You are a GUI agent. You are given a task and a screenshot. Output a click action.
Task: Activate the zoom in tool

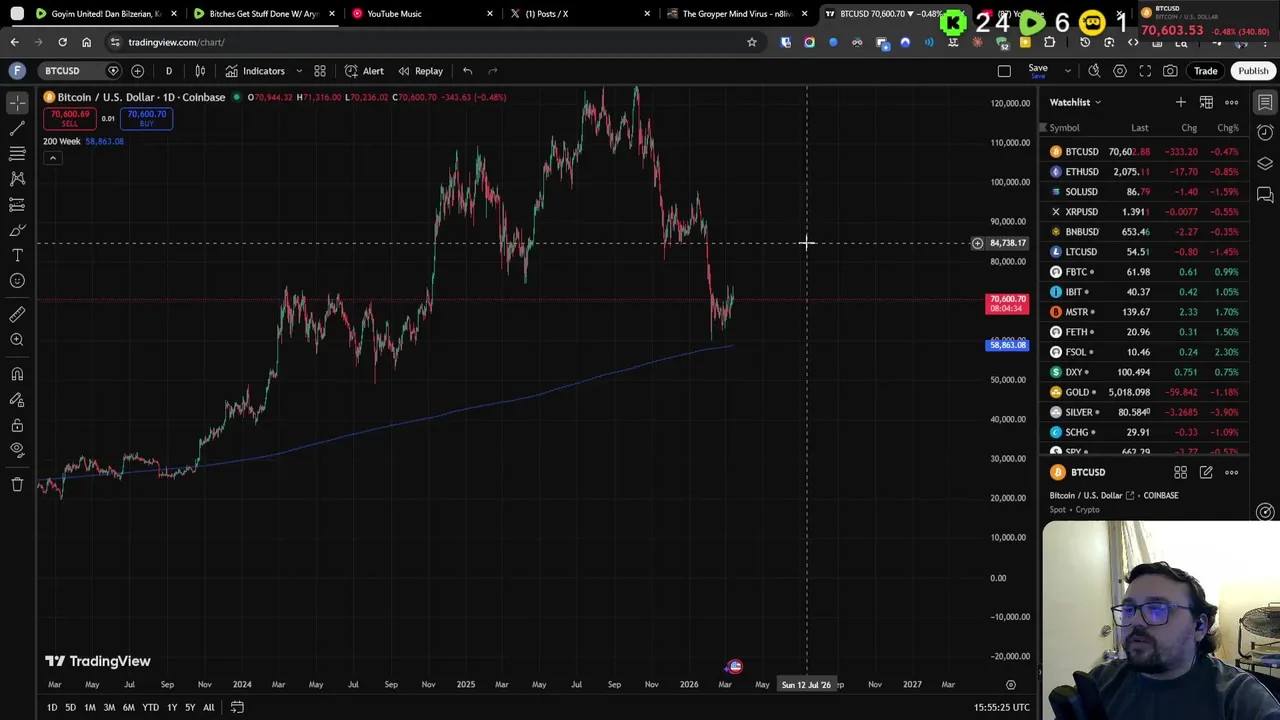tap(17, 340)
